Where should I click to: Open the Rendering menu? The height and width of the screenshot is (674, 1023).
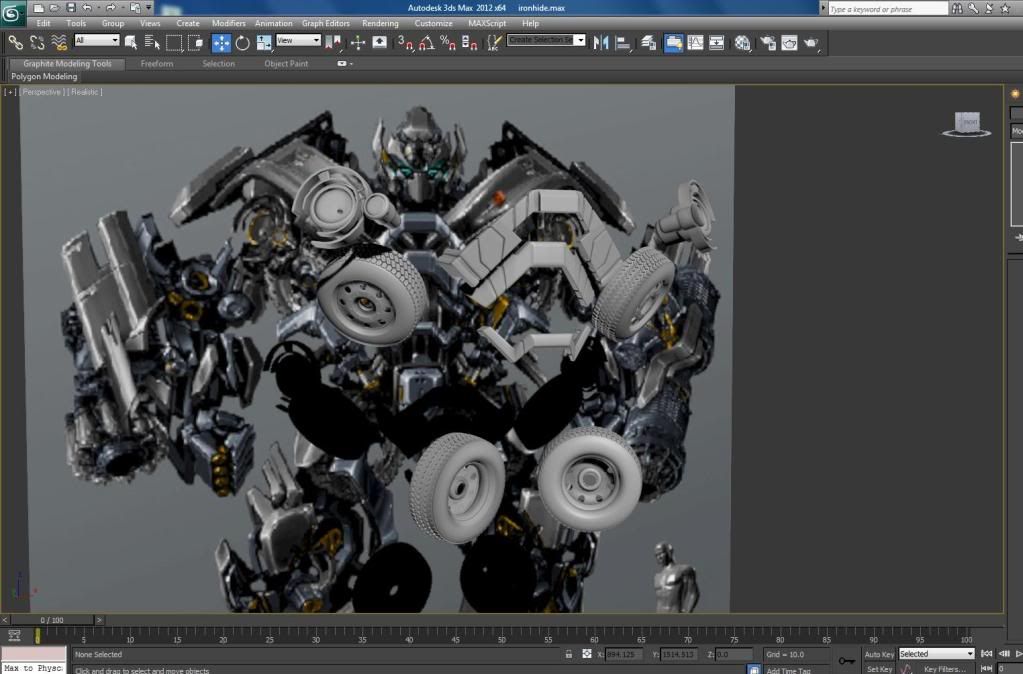point(380,23)
